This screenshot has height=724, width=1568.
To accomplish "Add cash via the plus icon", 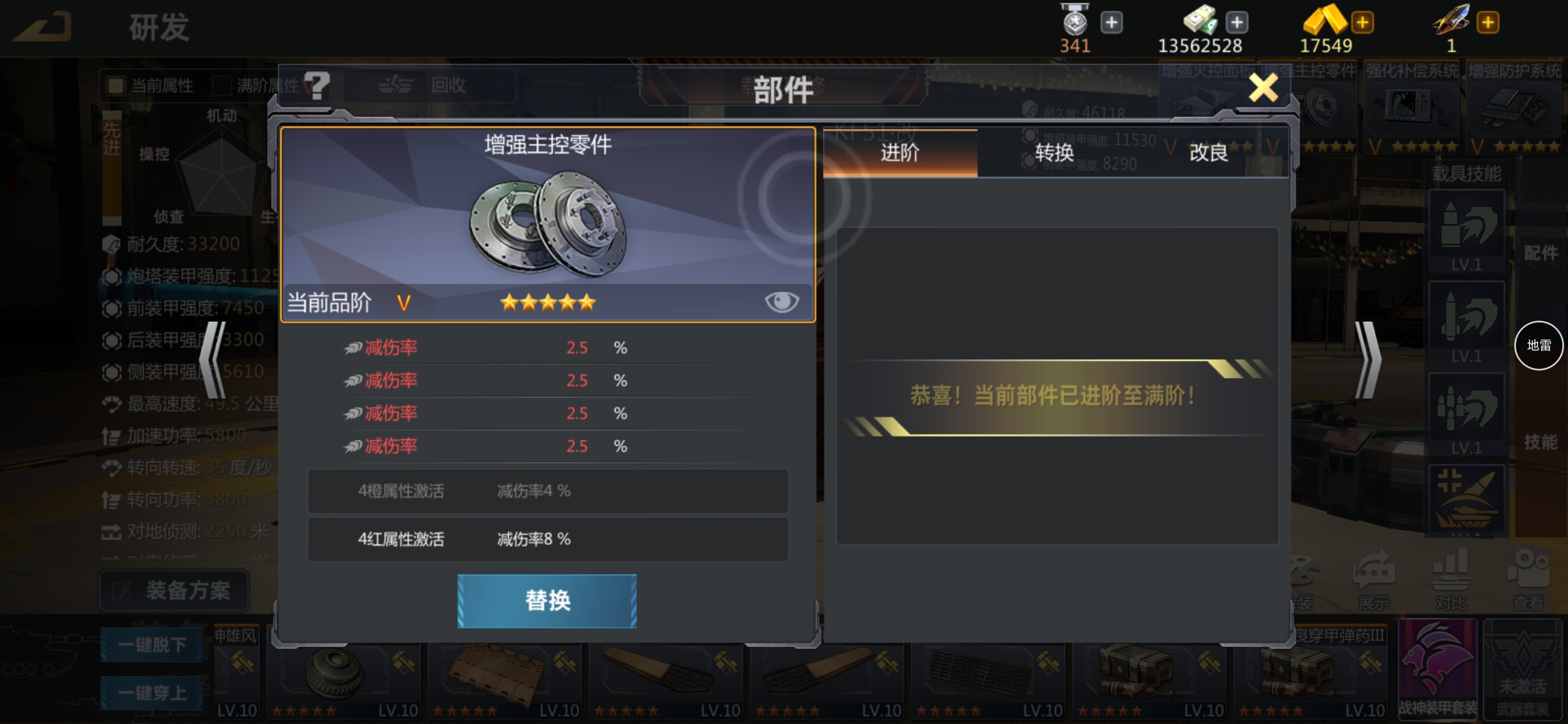I will tap(1237, 23).
